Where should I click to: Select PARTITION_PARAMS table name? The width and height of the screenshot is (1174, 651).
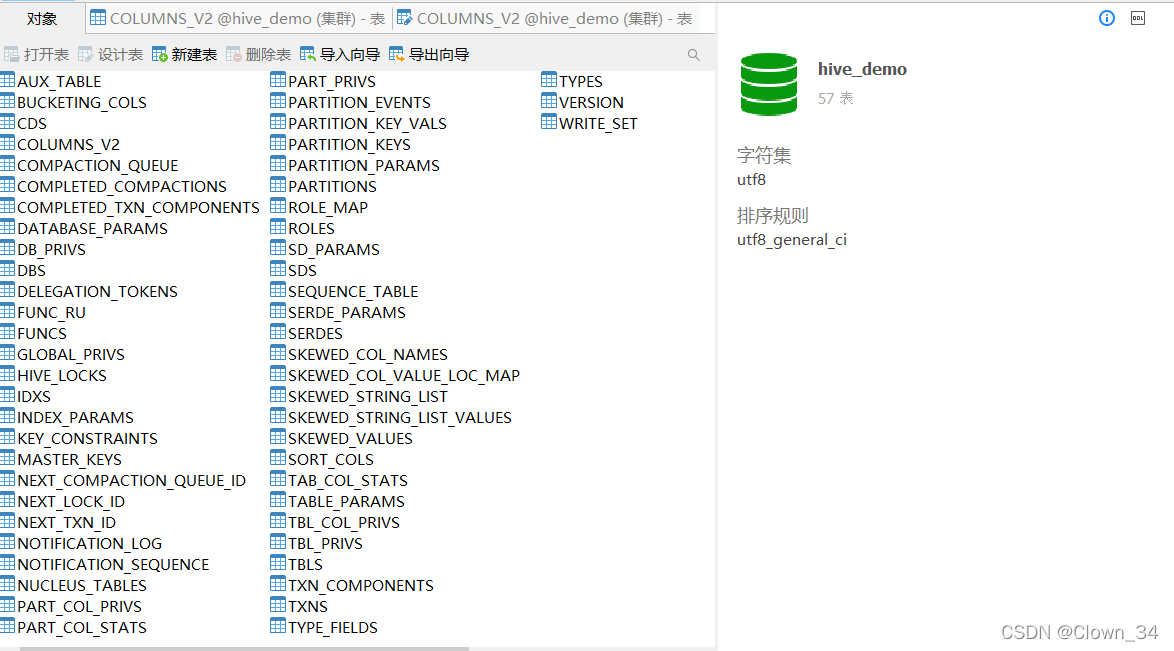click(364, 166)
